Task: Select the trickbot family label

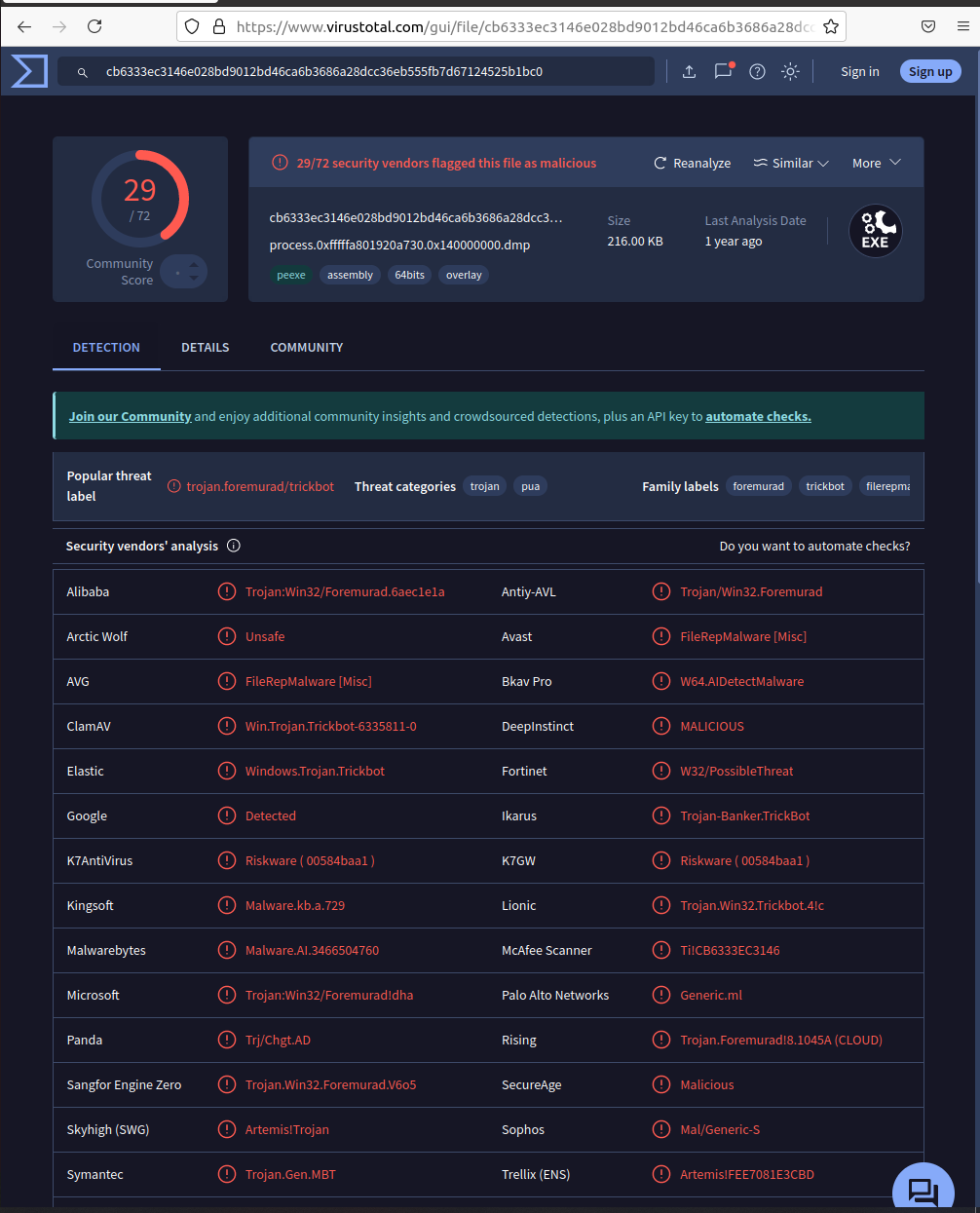Action: pos(825,486)
